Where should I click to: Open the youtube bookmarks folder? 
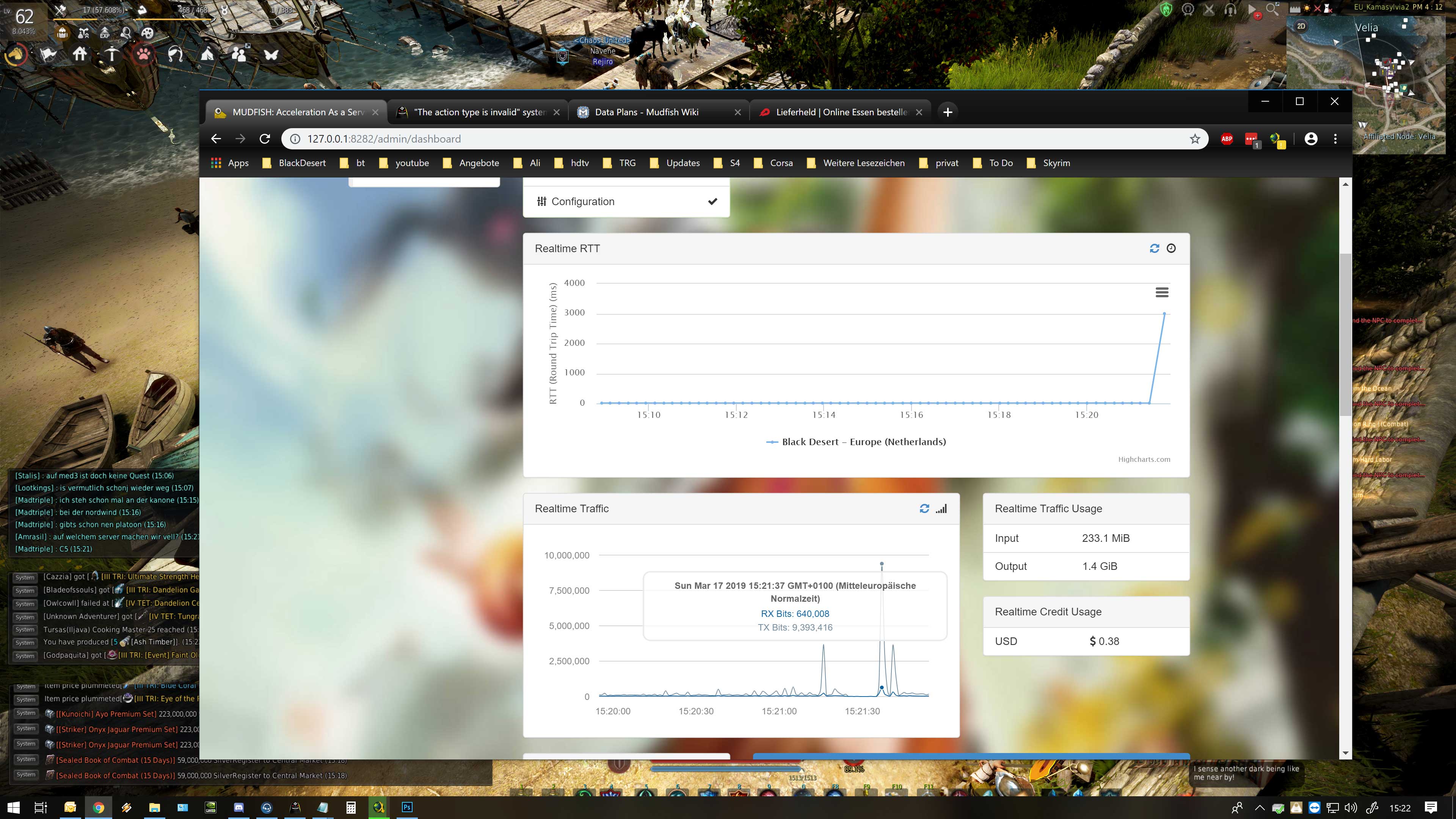pyautogui.click(x=403, y=163)
